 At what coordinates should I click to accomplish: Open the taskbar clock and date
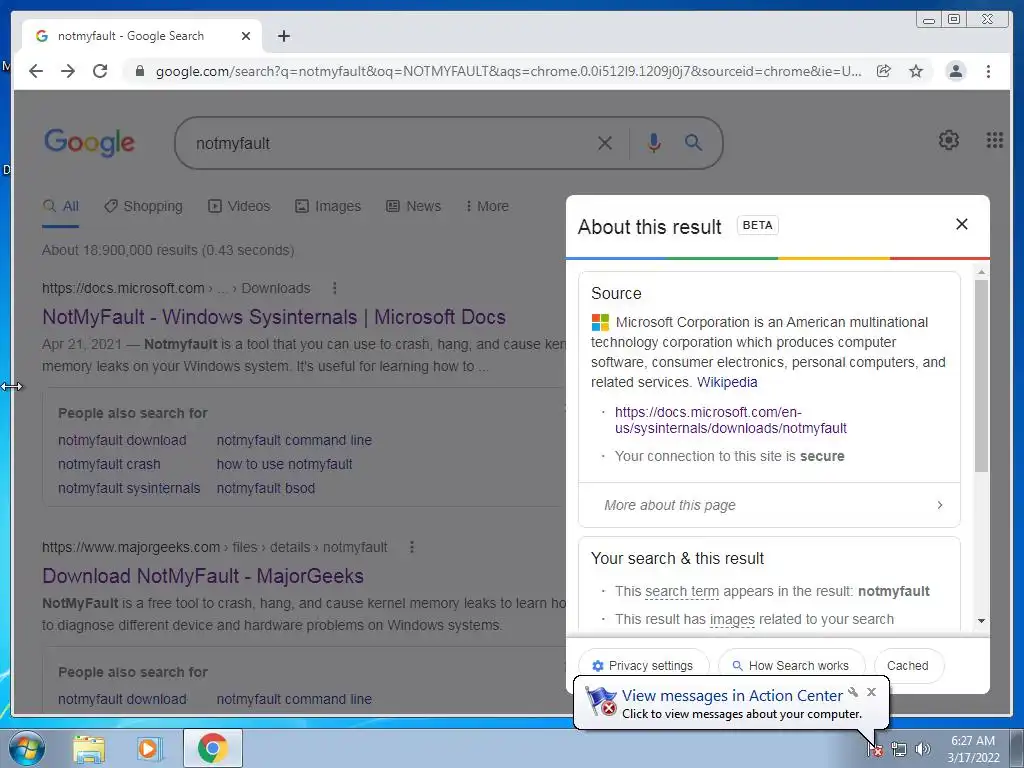point(973,749)
